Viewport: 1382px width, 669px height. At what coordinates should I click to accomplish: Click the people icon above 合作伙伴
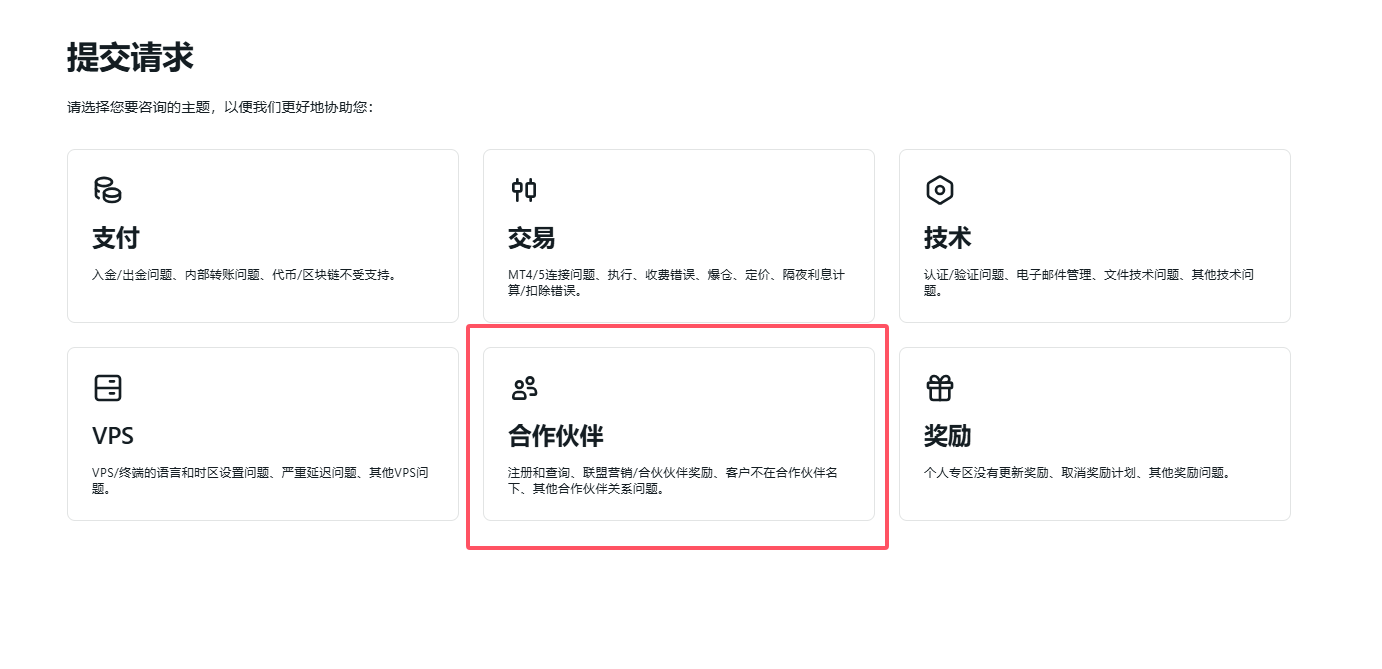(x=524, y=388)
